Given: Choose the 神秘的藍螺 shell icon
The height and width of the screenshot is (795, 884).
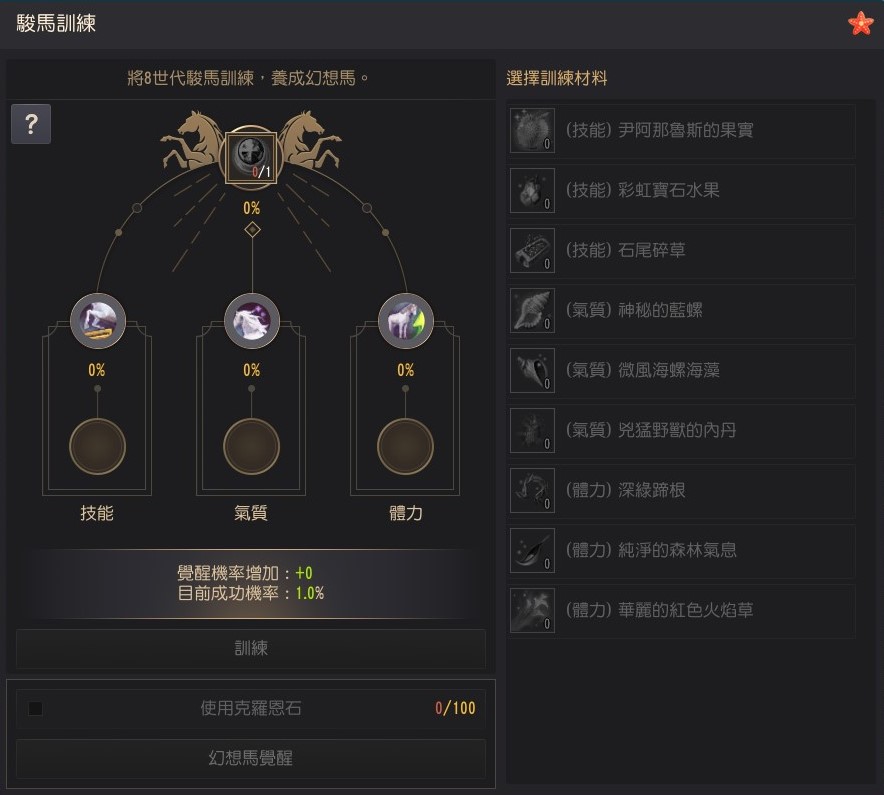Looking at the screenshot, I should click(532, 310).
